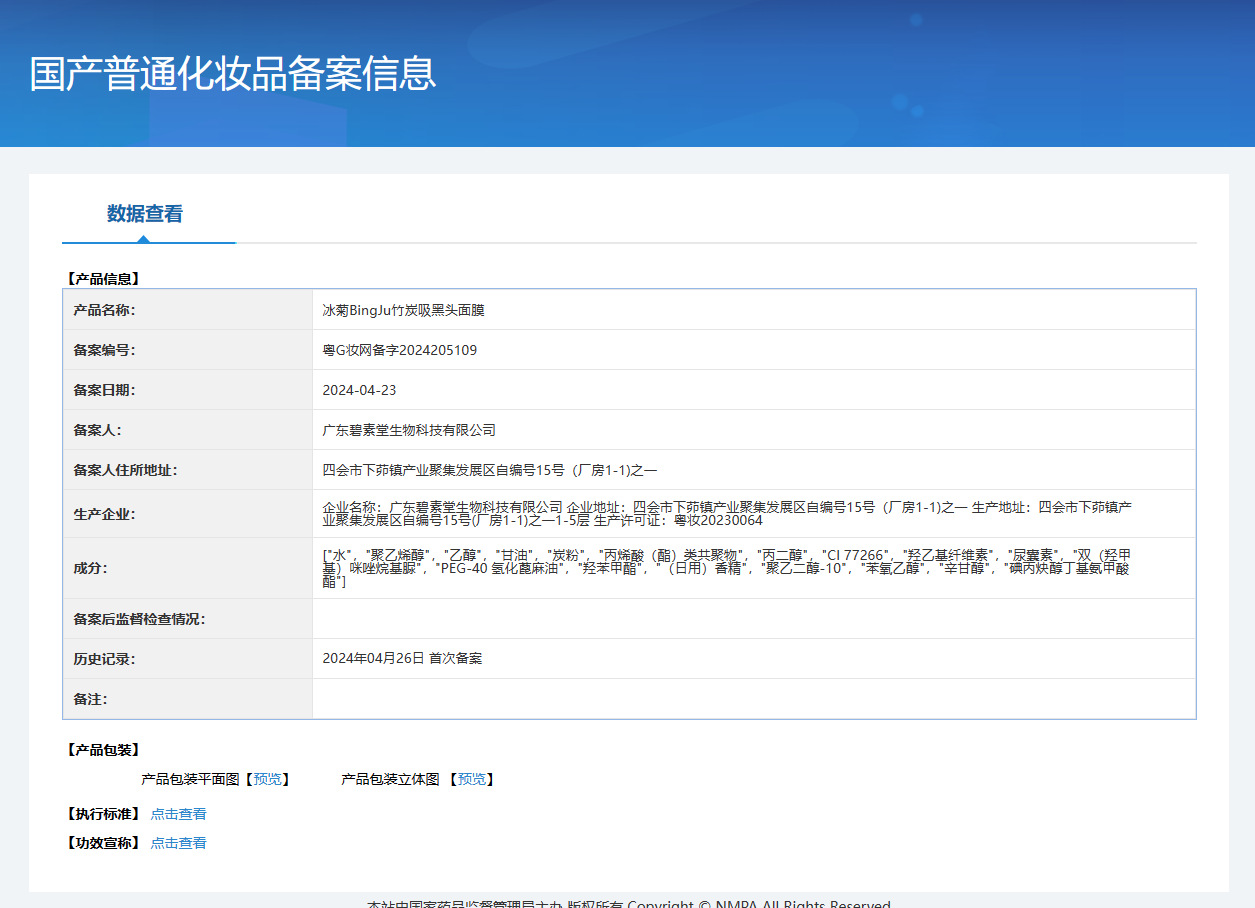Viewport: 1255px width, 908px height.
Task: Click 点击查看 next to 执行标准
Action: point(178,814)
